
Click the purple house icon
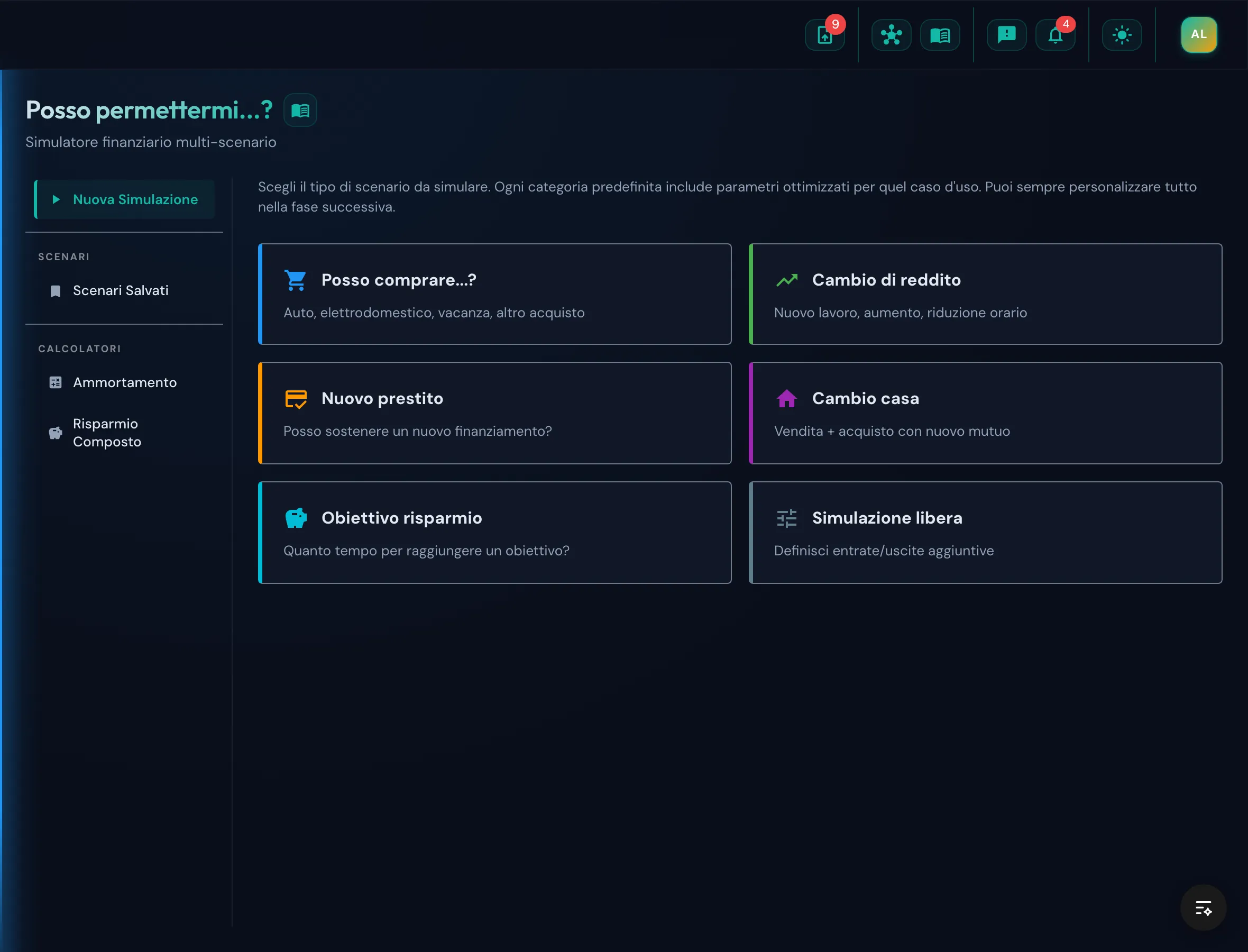click(786, 398)
